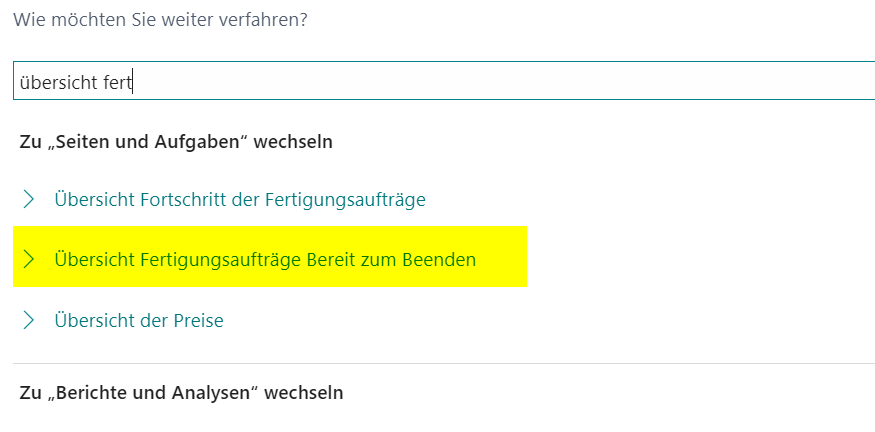
Task: Click empty space right of typed search text
Action: point(502,81)
